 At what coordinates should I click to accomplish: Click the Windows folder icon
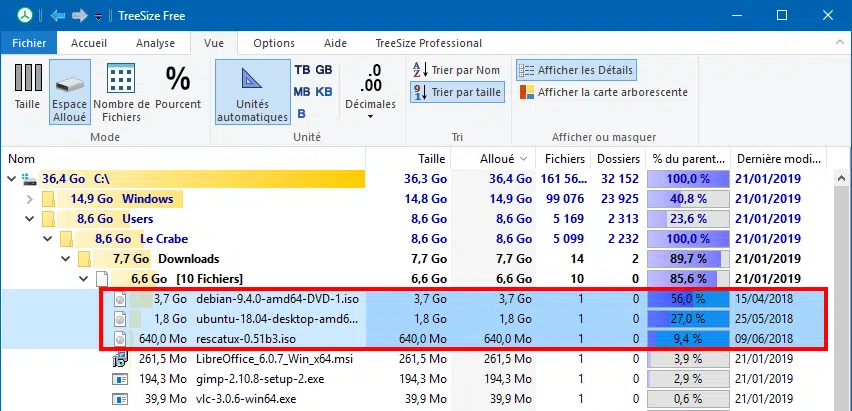click(48, 199)
